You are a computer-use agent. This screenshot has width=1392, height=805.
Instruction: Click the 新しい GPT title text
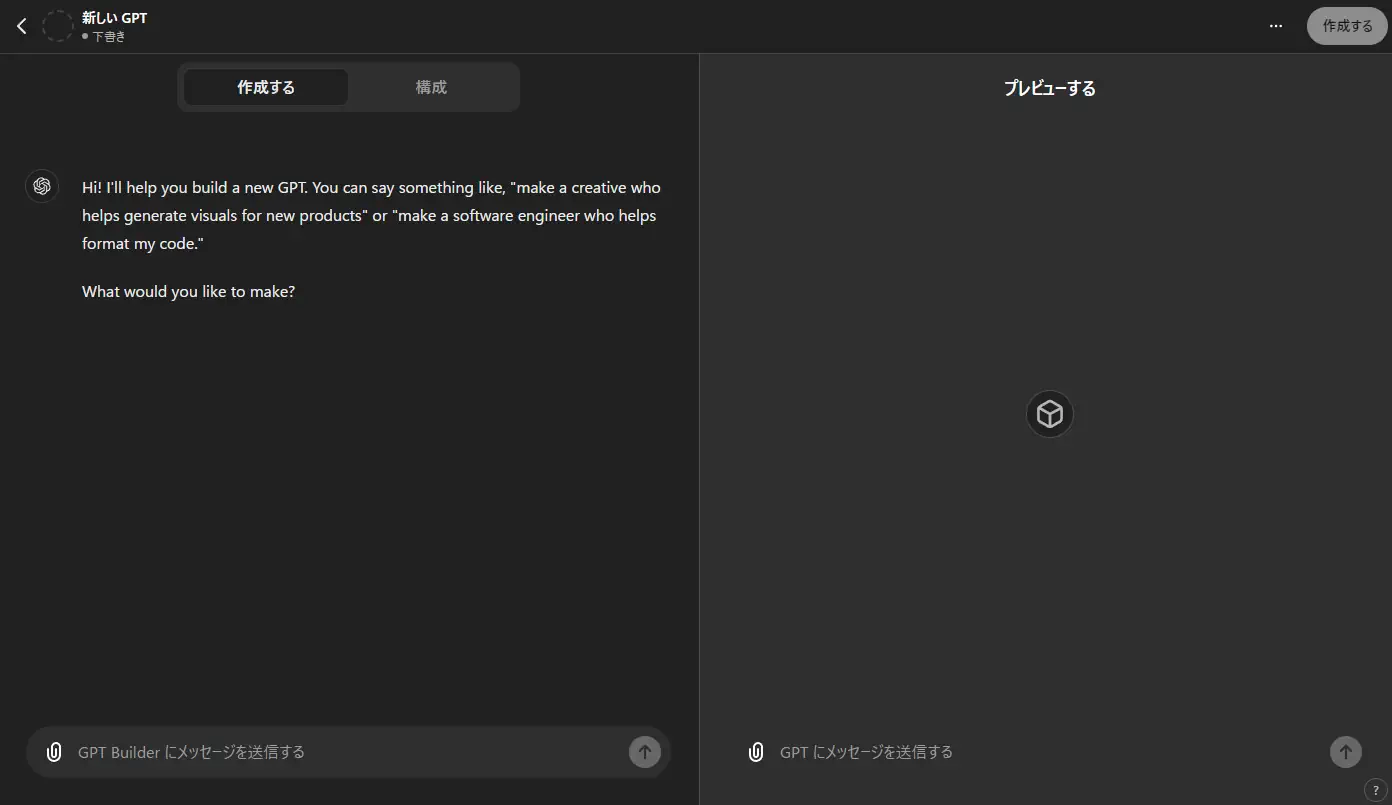(114, 18)
